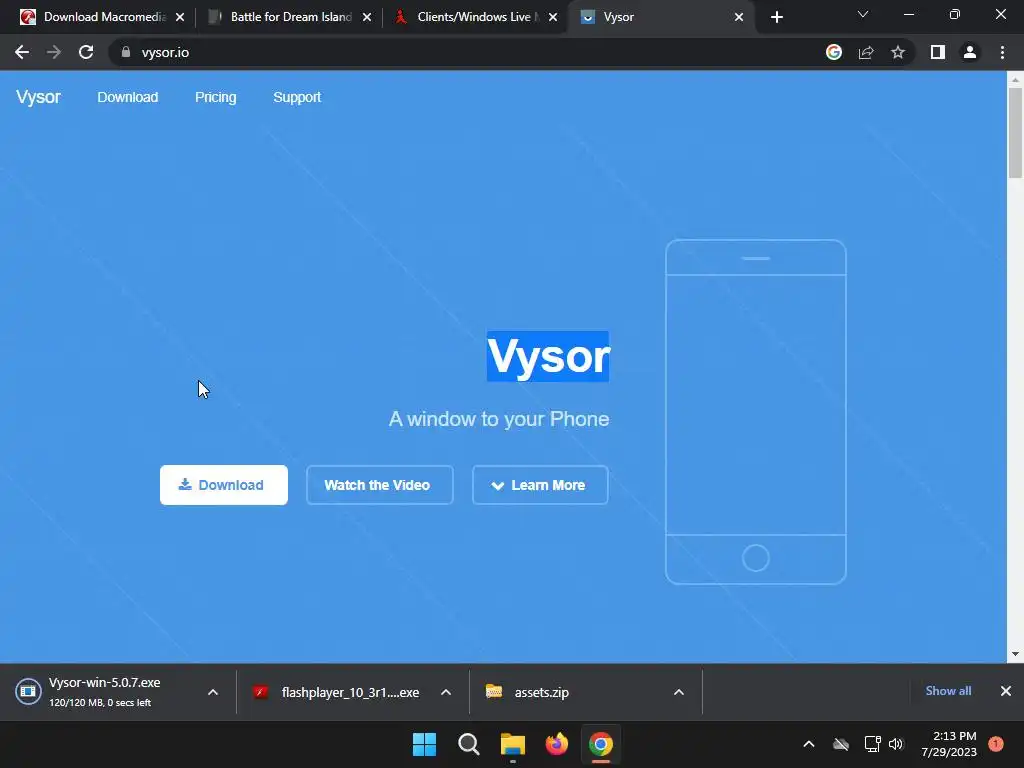This screenshot has height=768, width=1024.
Task: Bookmark this tab with the star icon
Action: tap(898, 52)
